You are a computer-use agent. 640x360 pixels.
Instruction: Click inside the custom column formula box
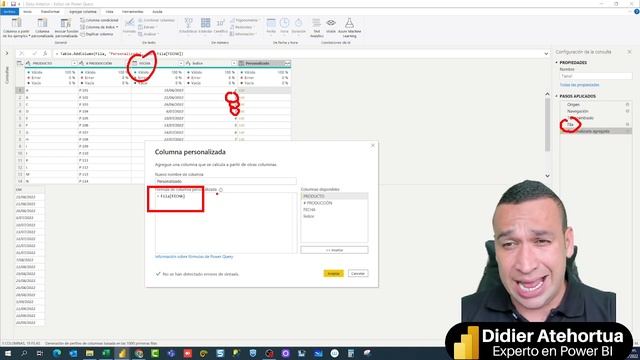[226, 222]
